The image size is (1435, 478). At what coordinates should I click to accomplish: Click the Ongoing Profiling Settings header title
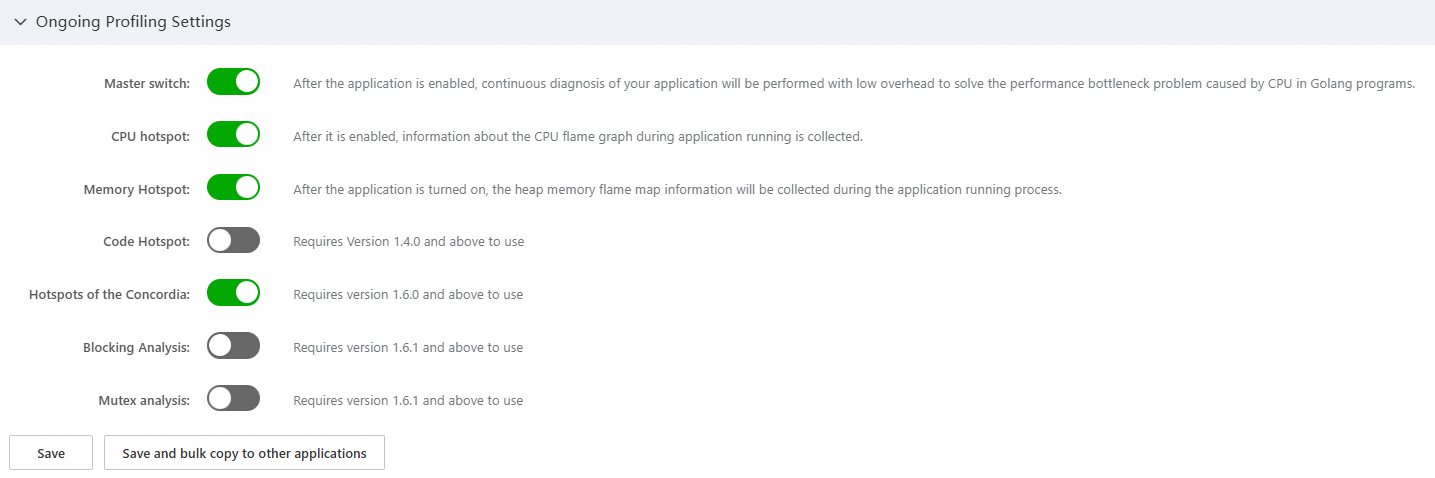click(x=133, y=22)
